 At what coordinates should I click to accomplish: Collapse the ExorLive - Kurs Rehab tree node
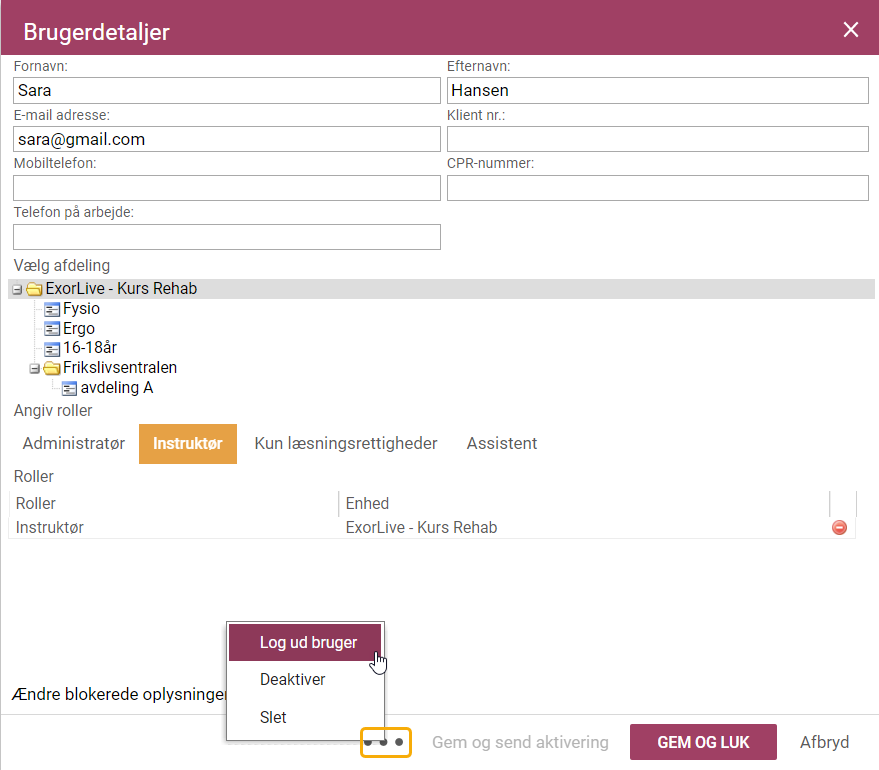pos(17,290)
